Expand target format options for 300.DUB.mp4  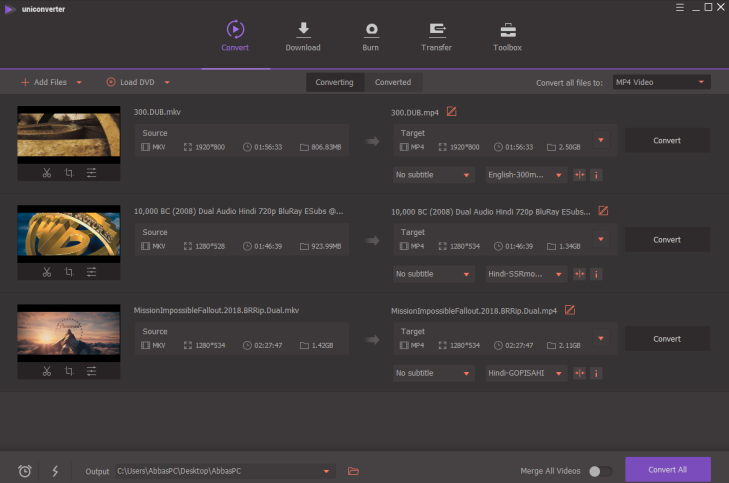(x=601, y=140)
